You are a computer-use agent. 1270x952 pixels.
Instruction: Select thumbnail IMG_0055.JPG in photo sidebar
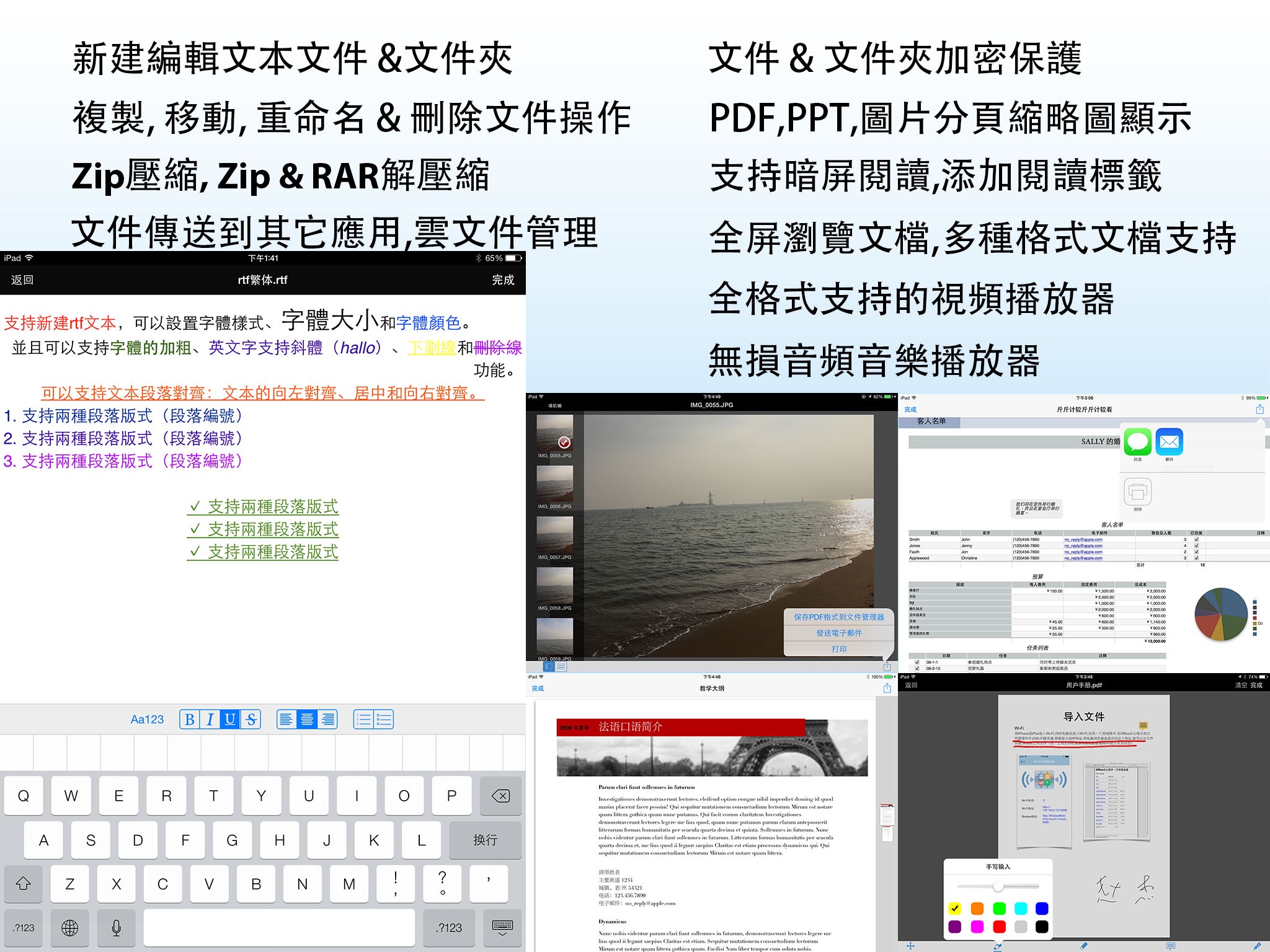[x=554, y=433]
